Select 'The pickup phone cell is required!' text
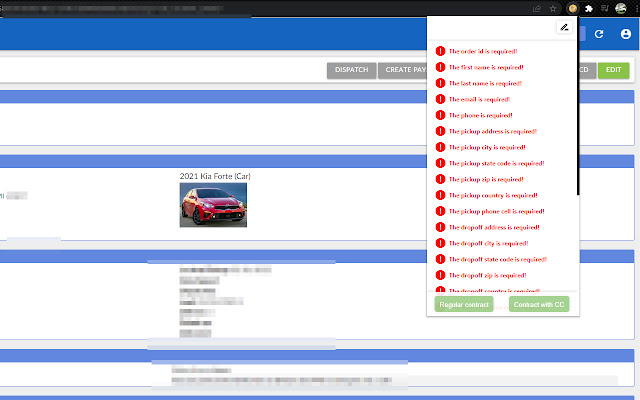The width and height of the screenshot is (640, 400). pyautogui.click(x=497, y=211)
